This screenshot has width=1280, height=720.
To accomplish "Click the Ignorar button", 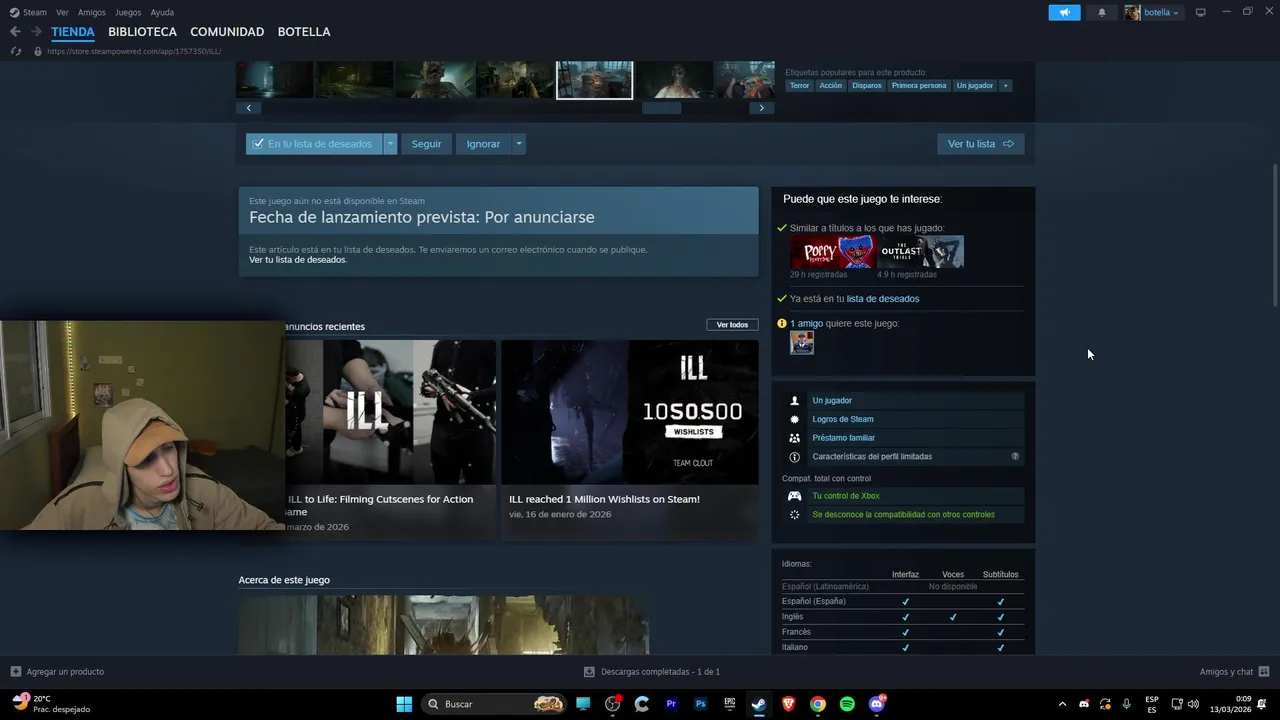I will [483, 144].
